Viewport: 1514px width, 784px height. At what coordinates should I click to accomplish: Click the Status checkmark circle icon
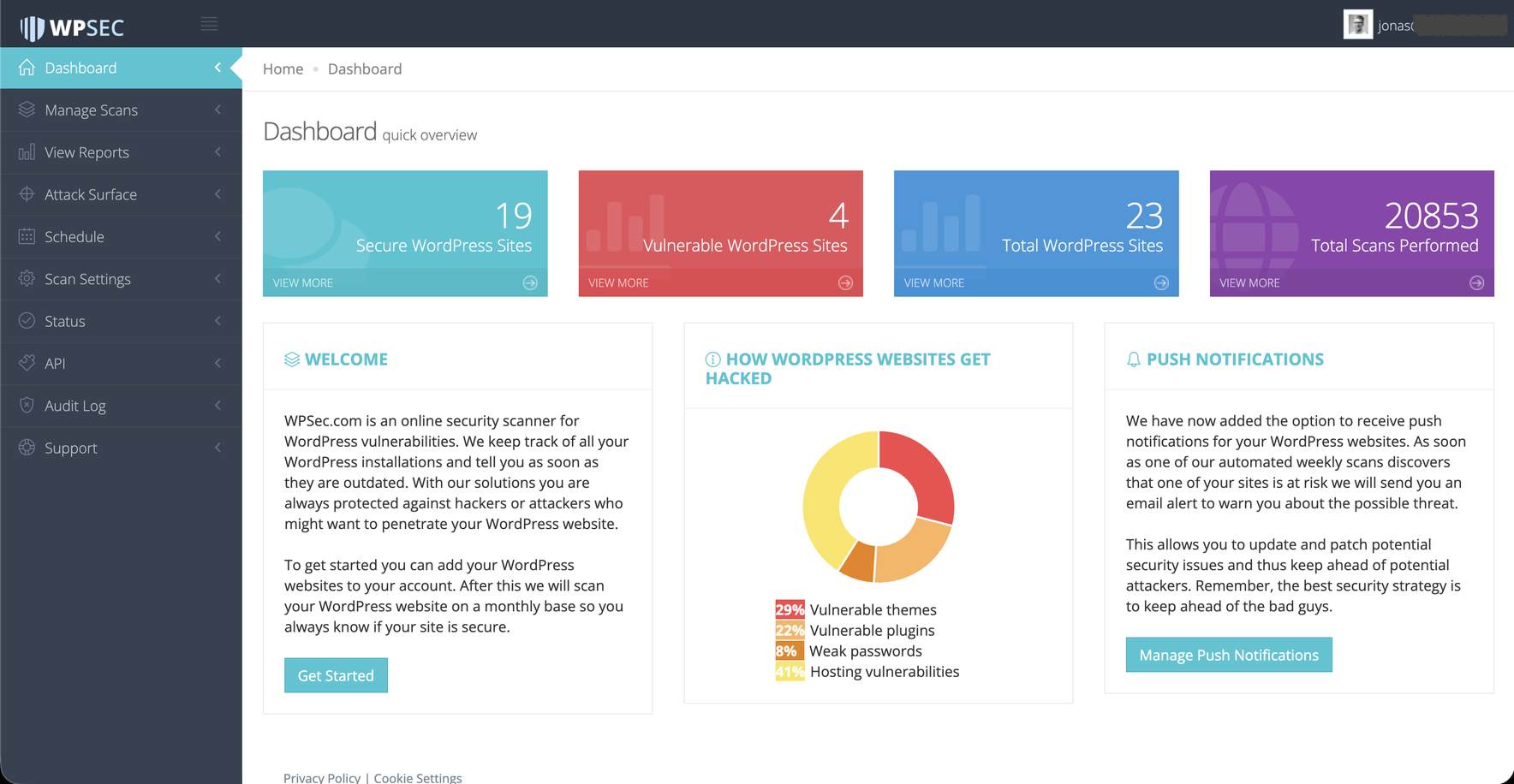tap(27, 321)
